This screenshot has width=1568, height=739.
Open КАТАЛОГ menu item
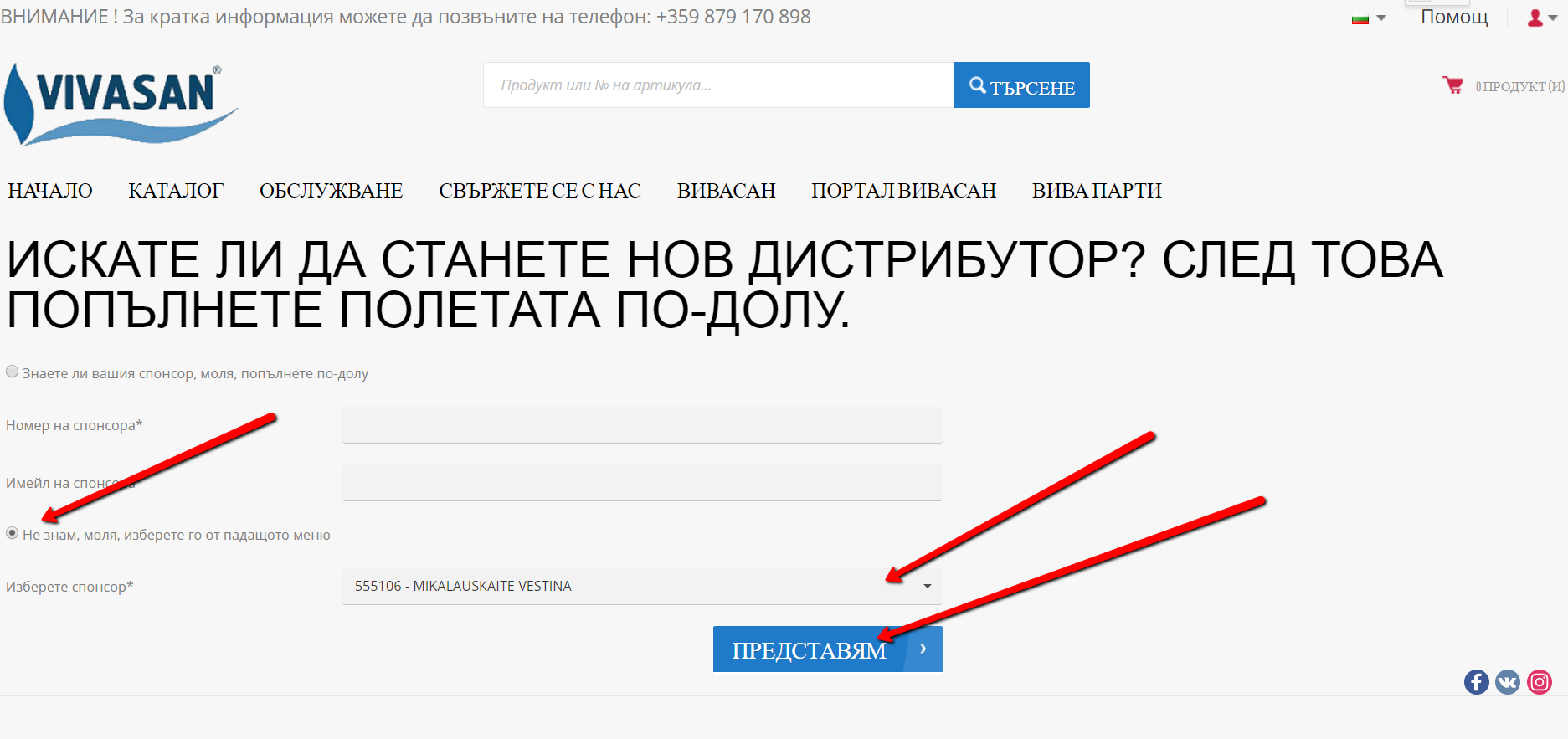point(176,191)
